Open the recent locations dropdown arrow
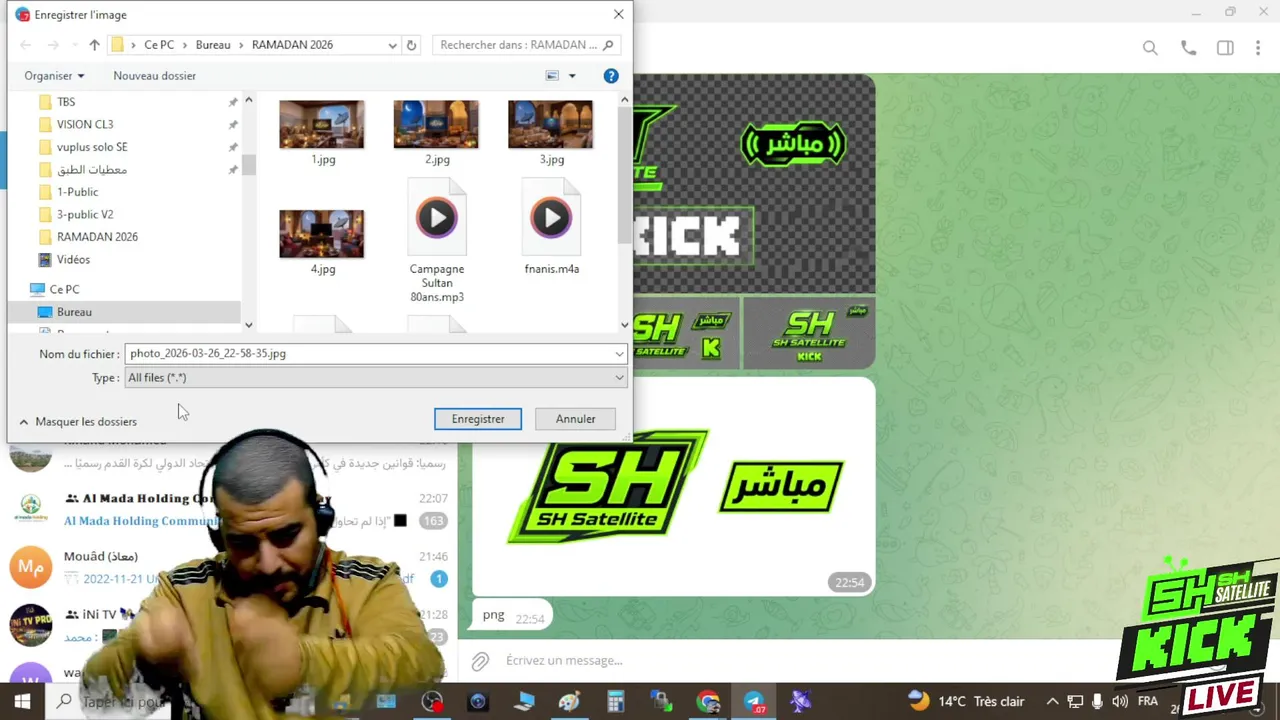 click(x=73, y=45)
